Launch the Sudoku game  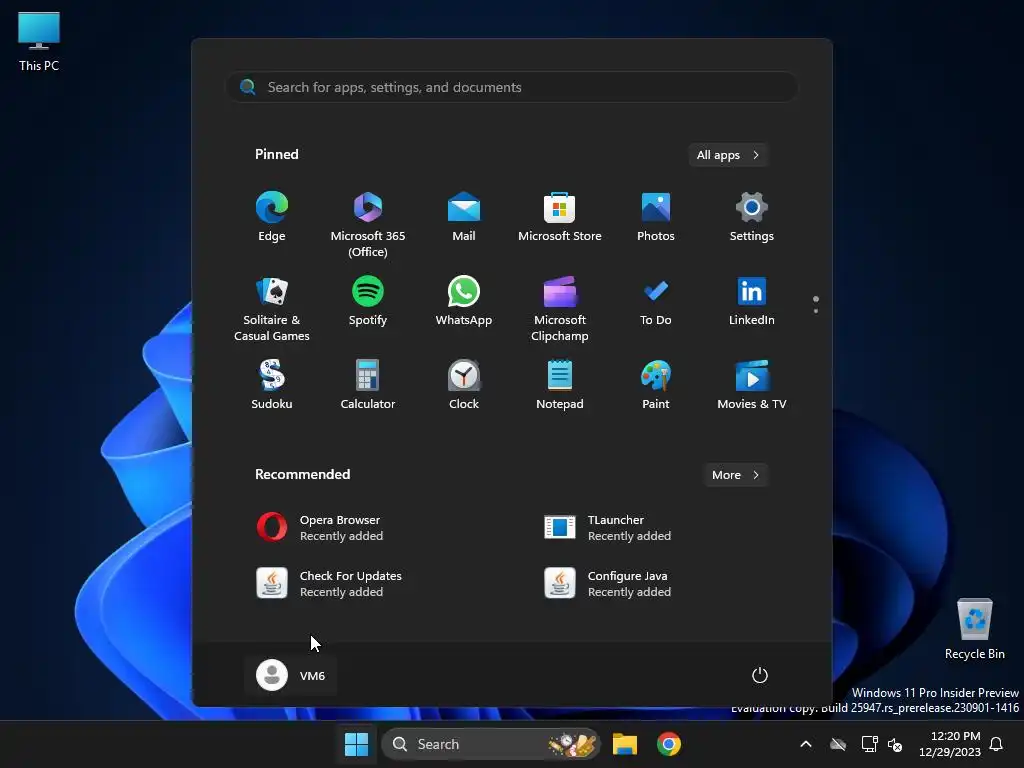click(x=272, y=385)
